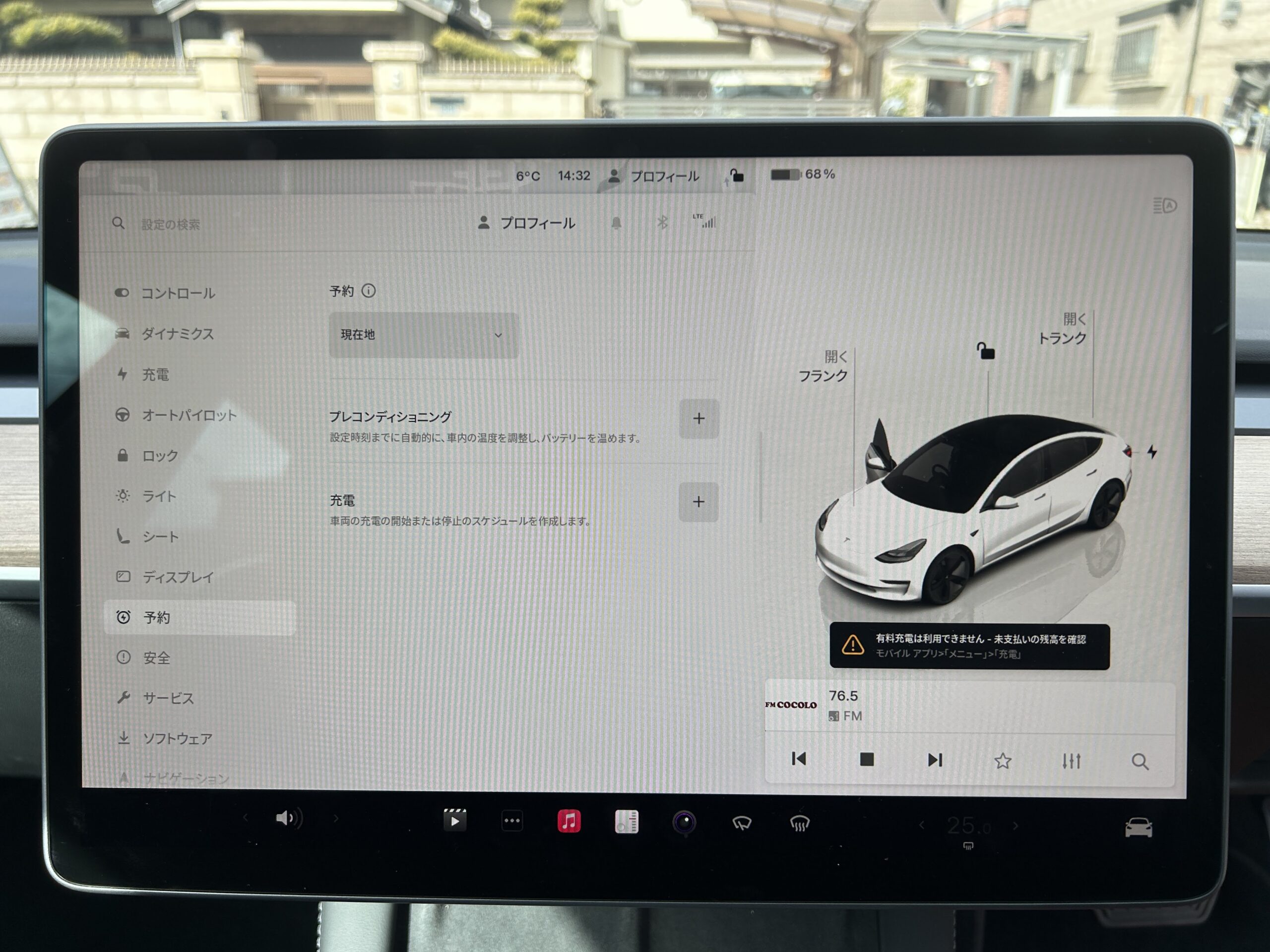Tap the 68% battery indicator
Image resolution: width=1270 pixels, height=952 pixels.
[x=803, y=174]
